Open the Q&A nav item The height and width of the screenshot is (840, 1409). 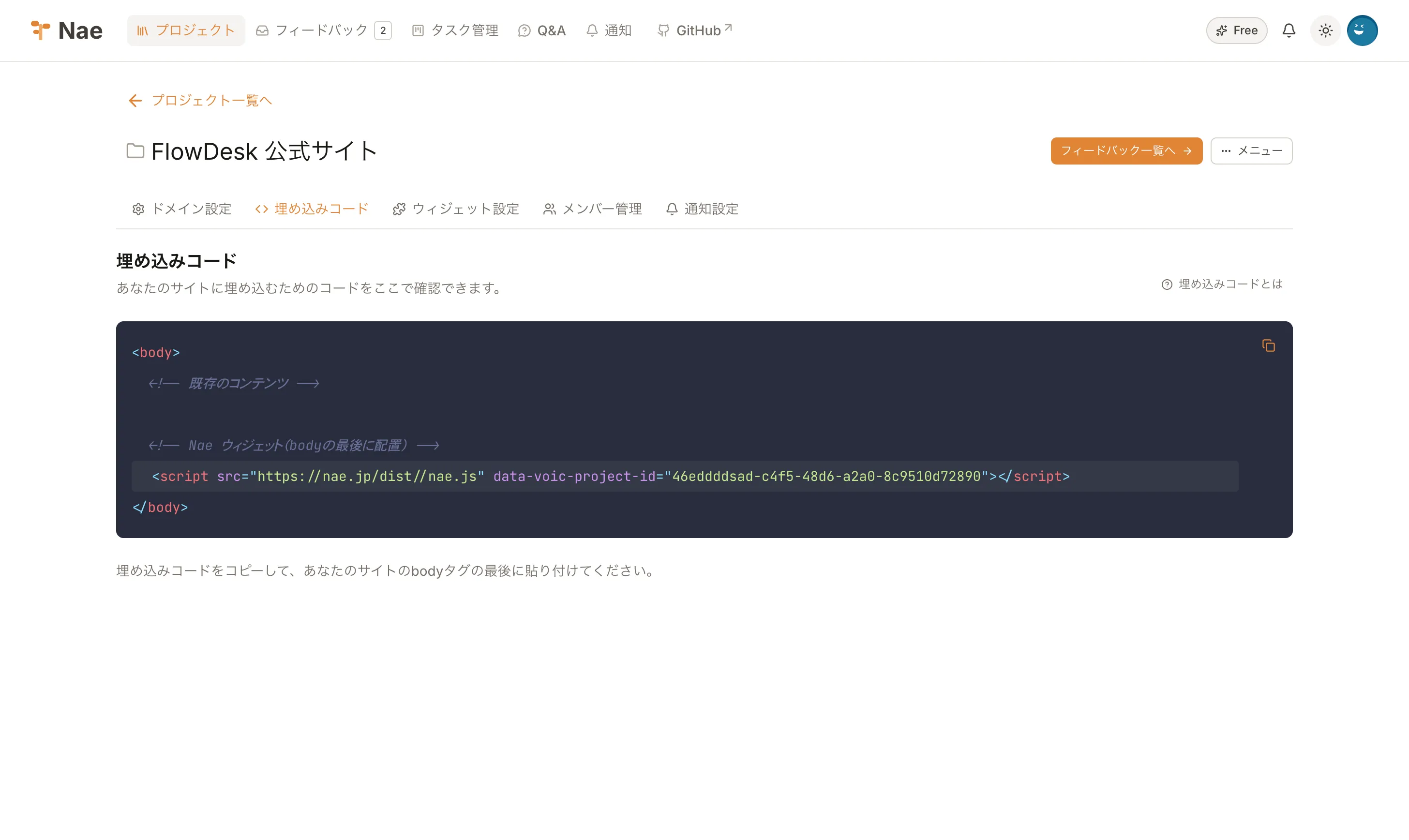(541, 30)
